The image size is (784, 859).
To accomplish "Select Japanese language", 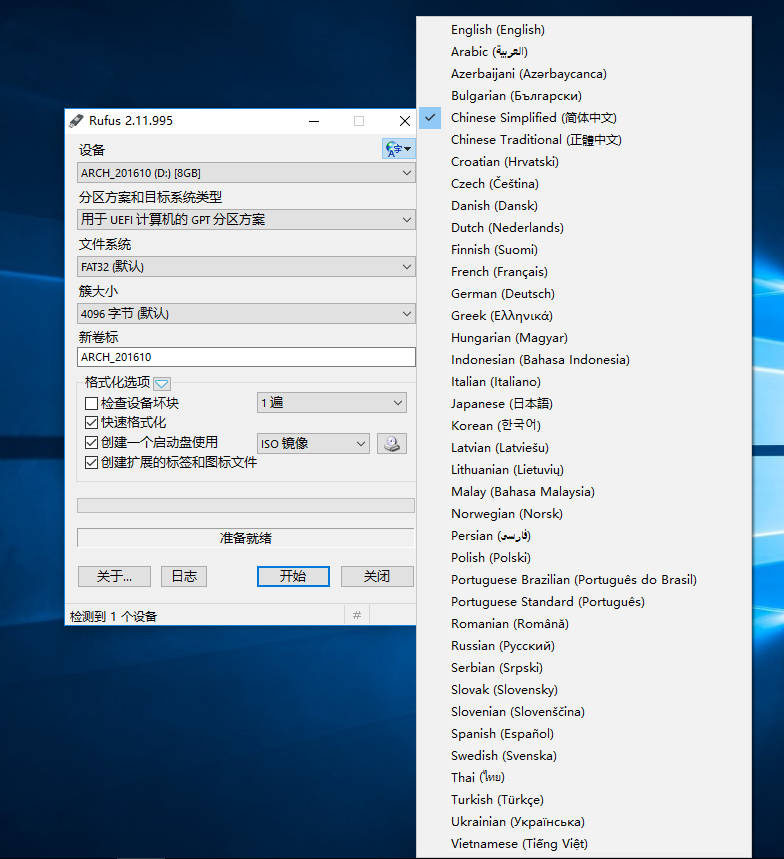I will [x=584, y=404].
